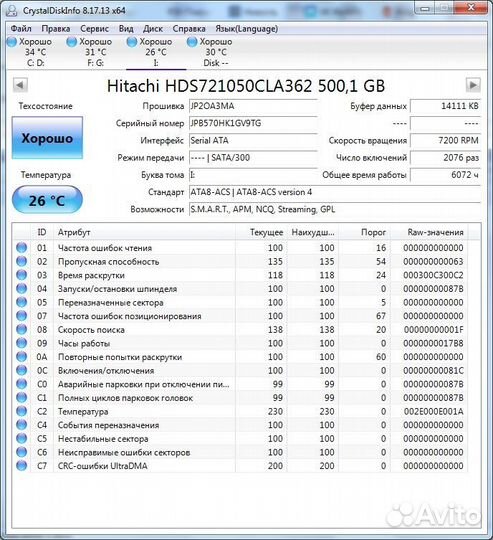This screenshot has height=540, width=493.
Task: Select the row Частота ошибок чтения
Action: pyautogui.click(x=240, y=248)
